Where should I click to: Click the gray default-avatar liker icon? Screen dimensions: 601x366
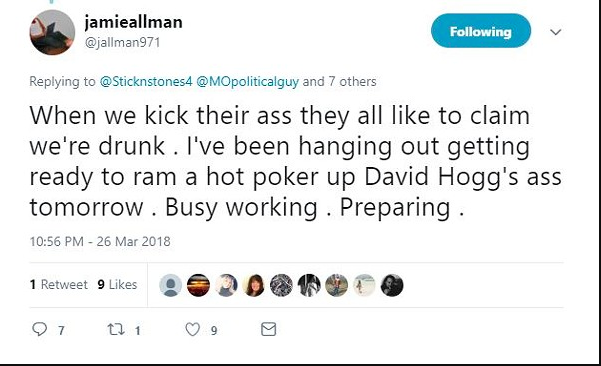click(x=170, y=285)
